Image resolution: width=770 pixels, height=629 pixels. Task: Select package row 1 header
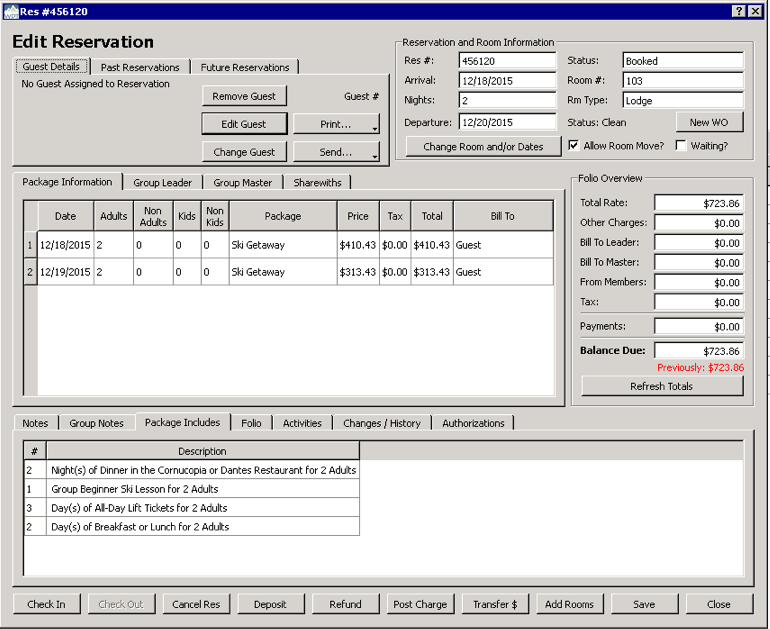click(x=30, y=245)
